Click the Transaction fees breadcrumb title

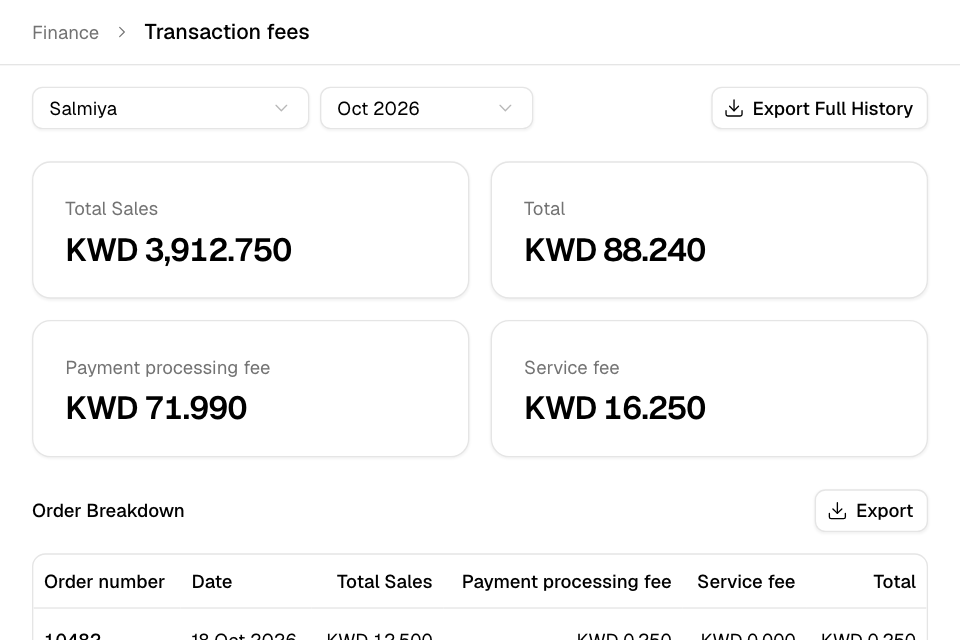227,32
